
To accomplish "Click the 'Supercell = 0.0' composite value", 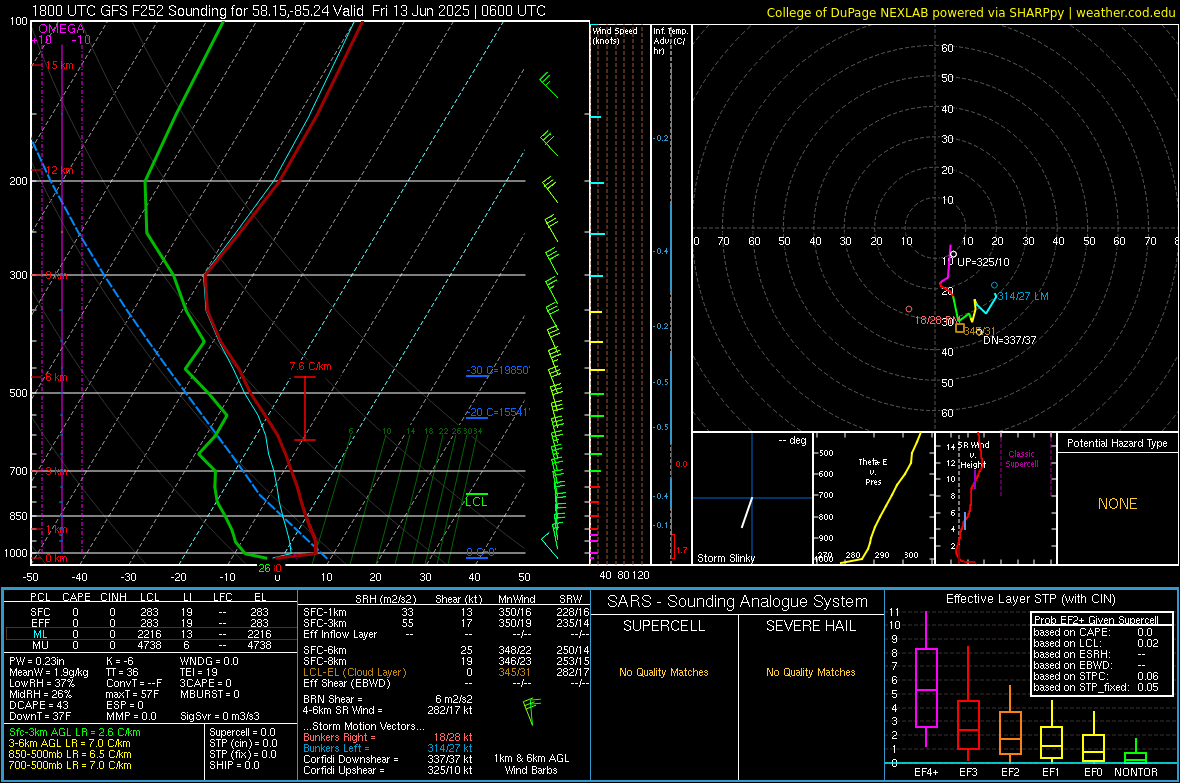I will [242, 732].
